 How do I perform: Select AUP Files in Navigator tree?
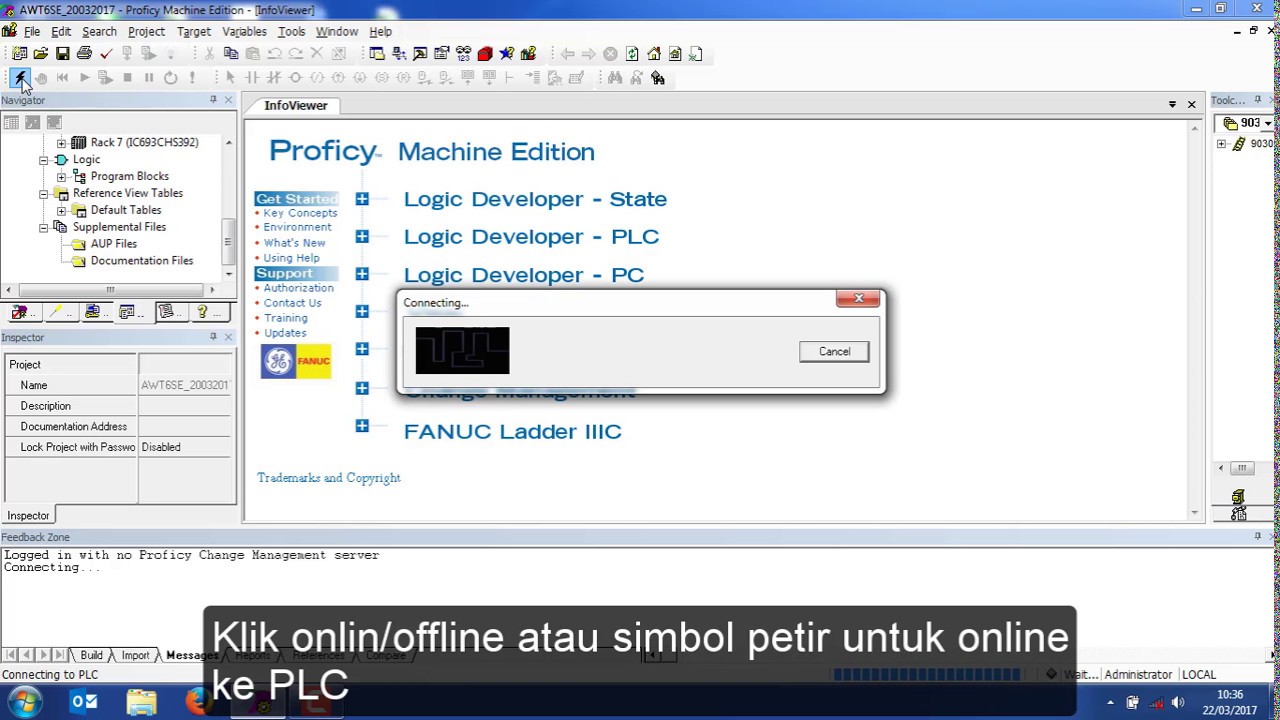tap(113, 244)
